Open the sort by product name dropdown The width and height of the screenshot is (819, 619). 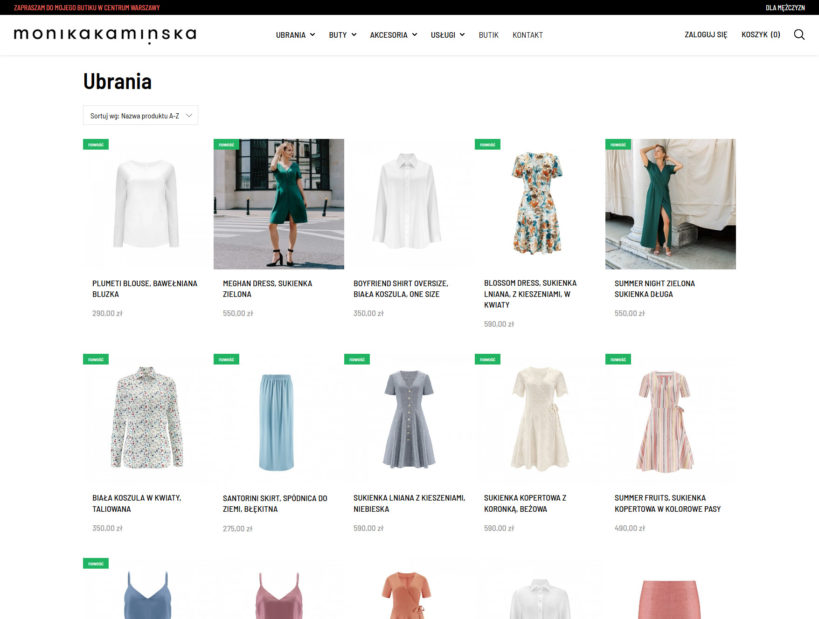141,115
